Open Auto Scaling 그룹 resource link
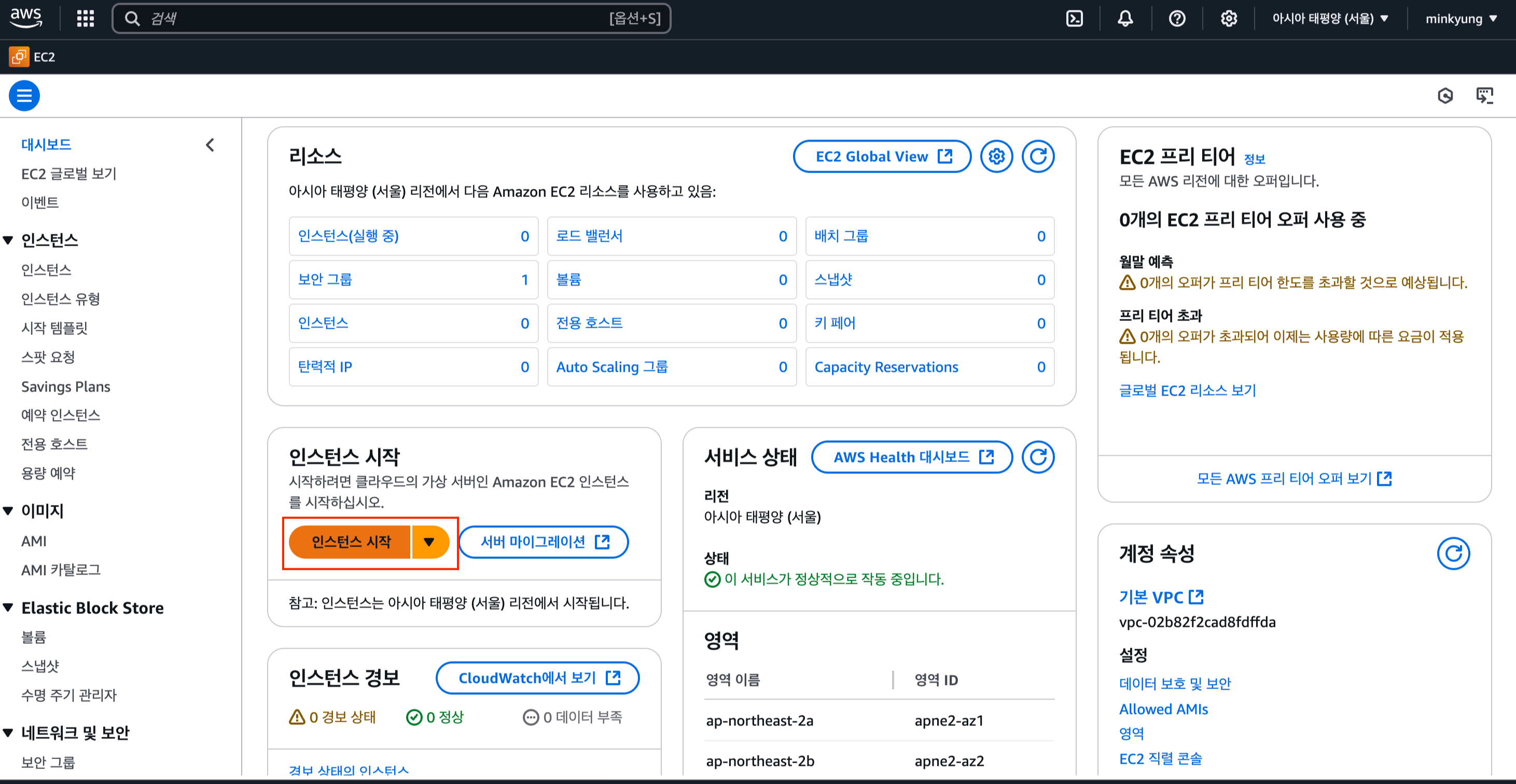This screenshot has width=1516, height=784. pyautogui.click(x=612, y=367)
